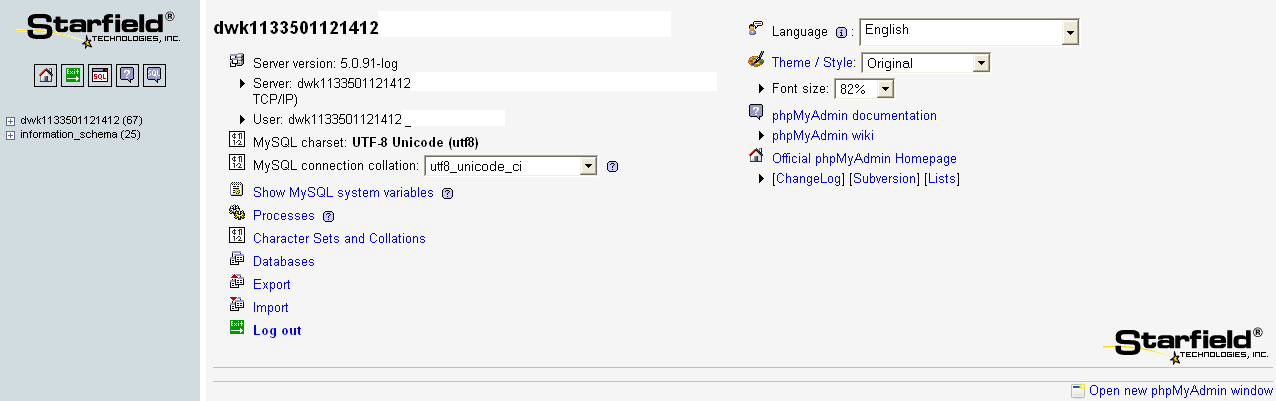
Task: Click the help icon next to Processes
Action: pyautogui.click(x=328, y=216)
